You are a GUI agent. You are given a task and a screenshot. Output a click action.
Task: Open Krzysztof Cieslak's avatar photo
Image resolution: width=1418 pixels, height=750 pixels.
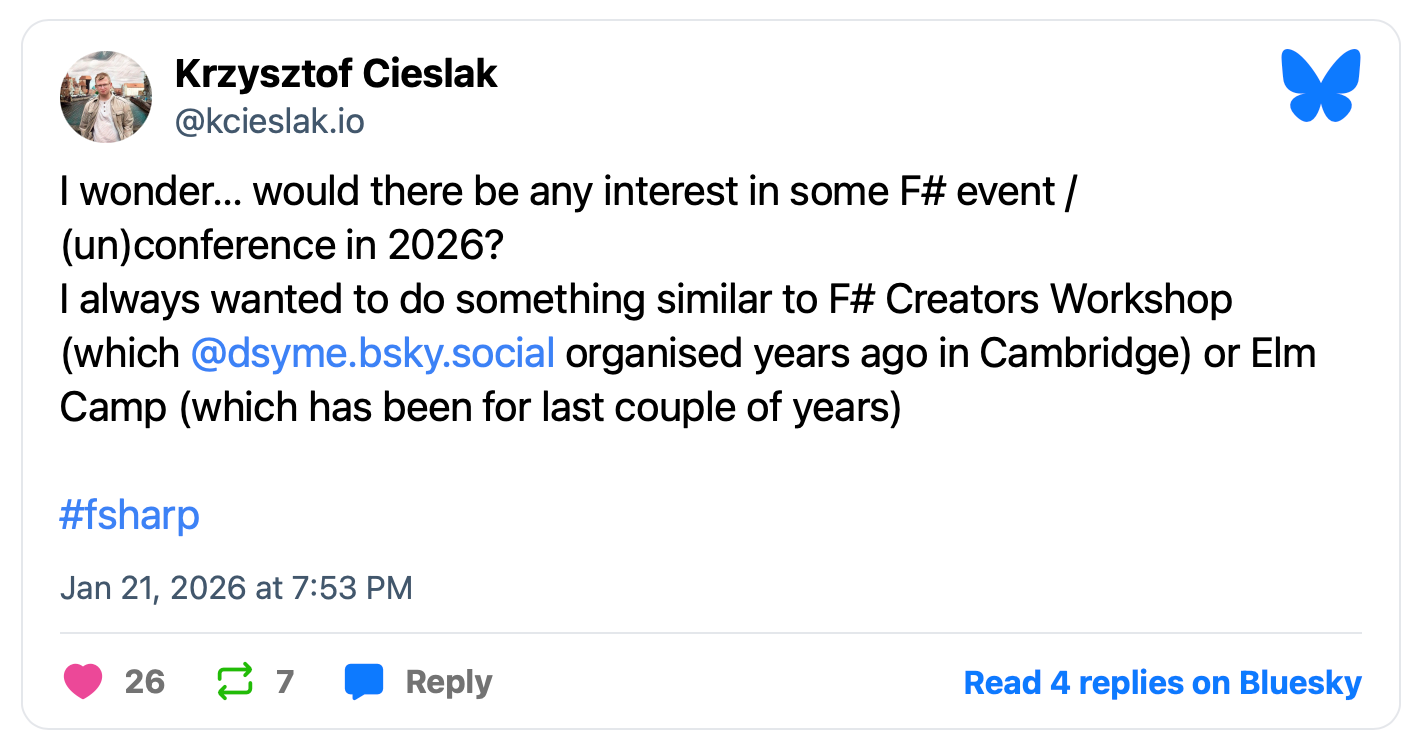coord(106,97)
